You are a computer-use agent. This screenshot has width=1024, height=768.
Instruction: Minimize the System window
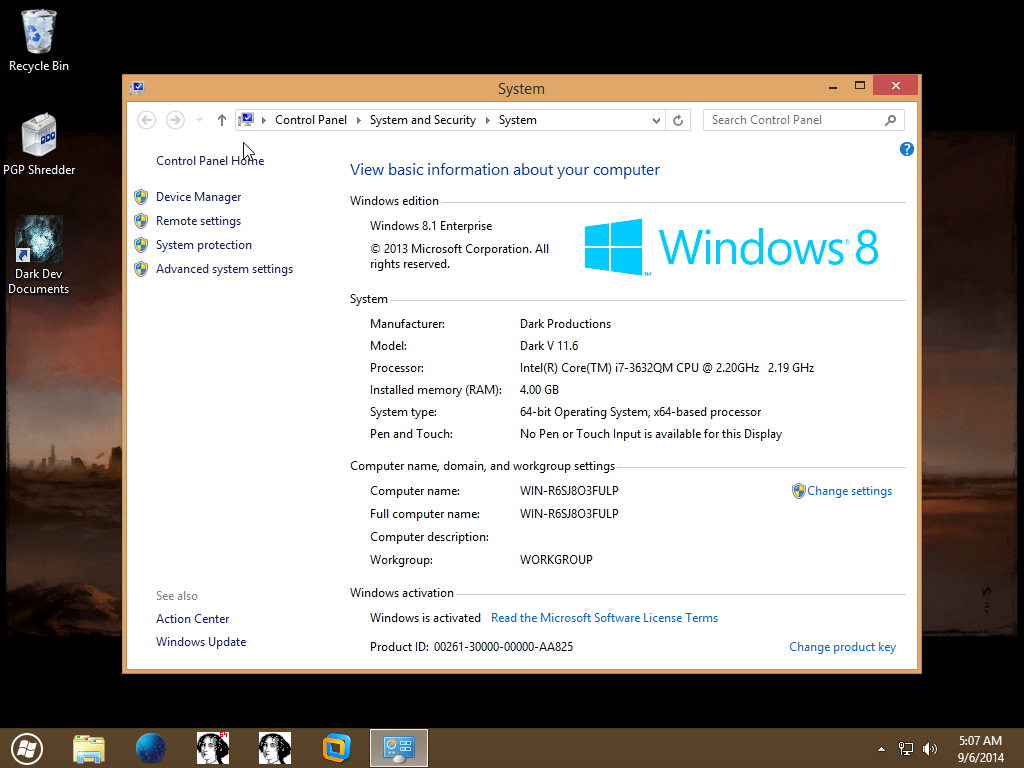pos(833,86)
